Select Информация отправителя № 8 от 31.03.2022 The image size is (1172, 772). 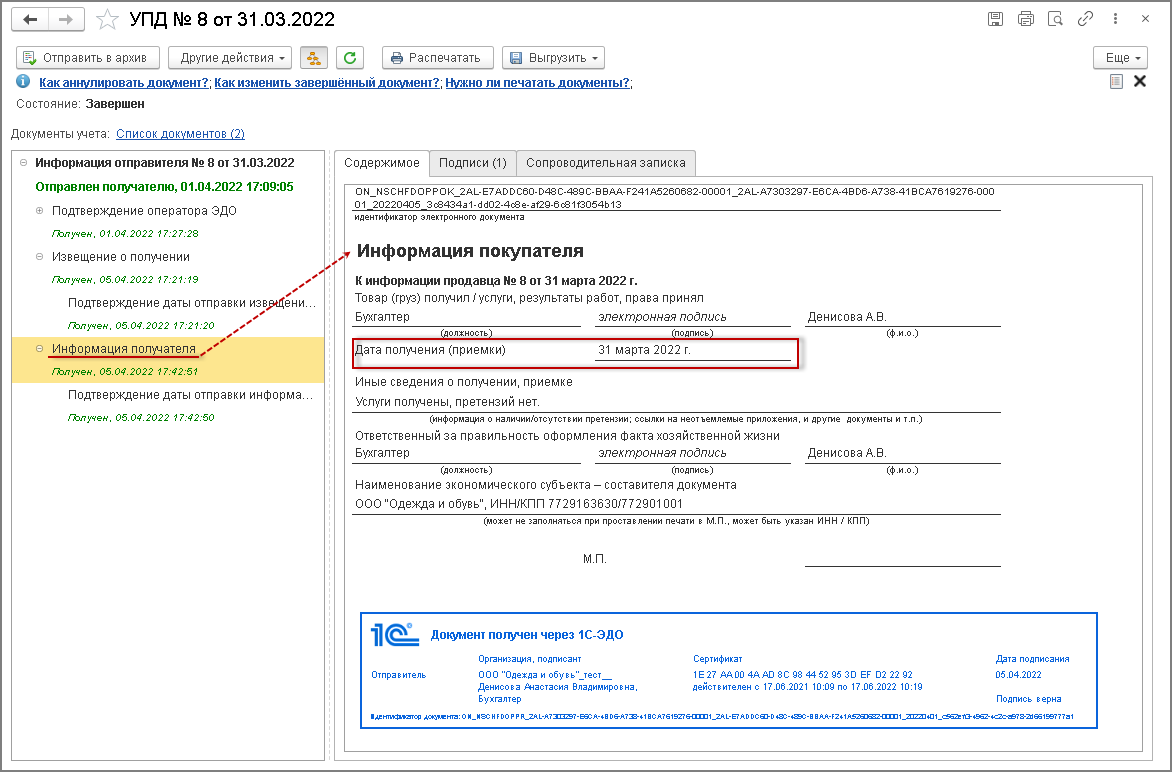pyautogui.click(x=164, y=163)
